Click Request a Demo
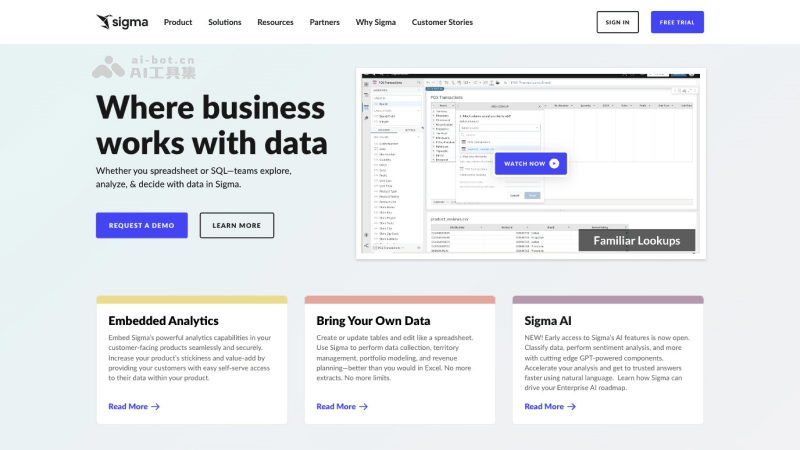This screenshot has width=800, height=450. [x=141, y=225]
